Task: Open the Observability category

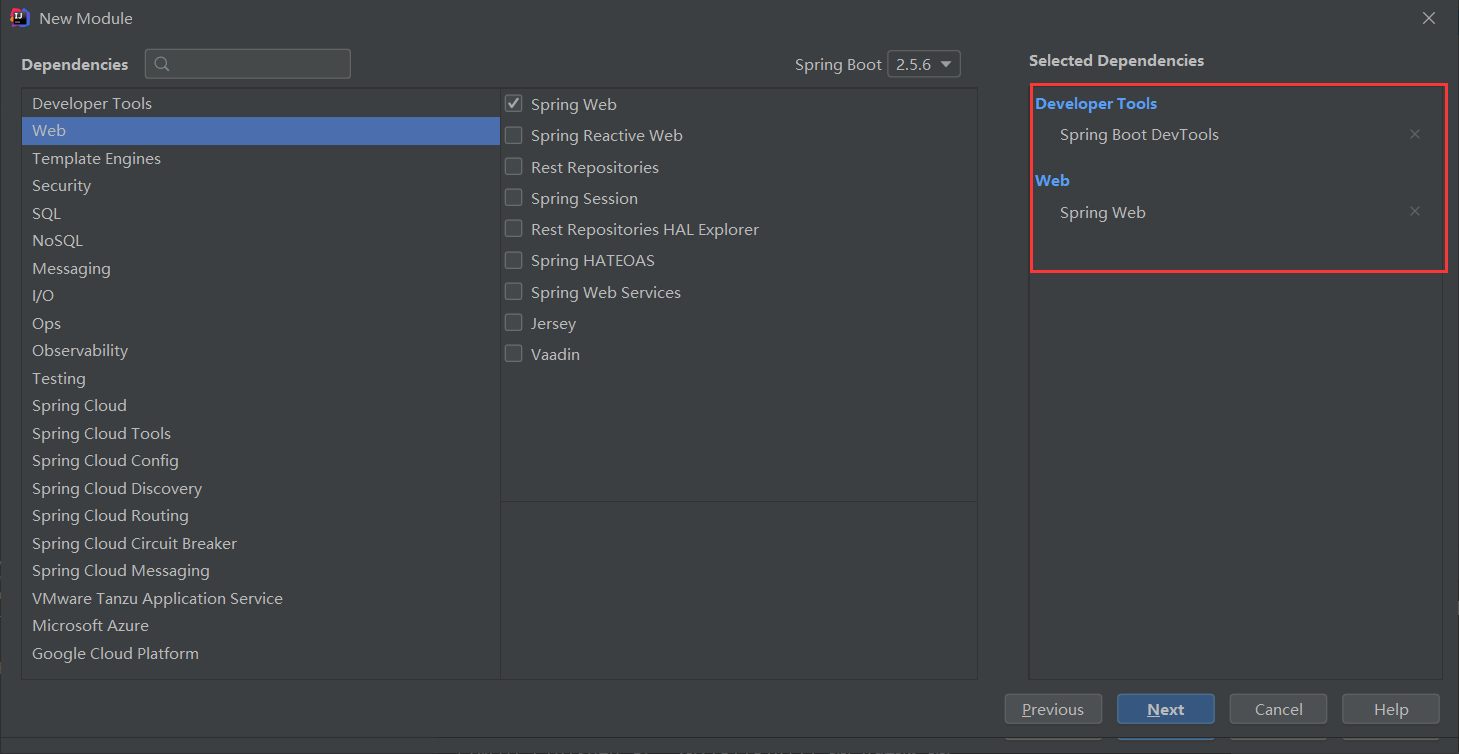Action: pyautogui.click(x=261, y=351)
